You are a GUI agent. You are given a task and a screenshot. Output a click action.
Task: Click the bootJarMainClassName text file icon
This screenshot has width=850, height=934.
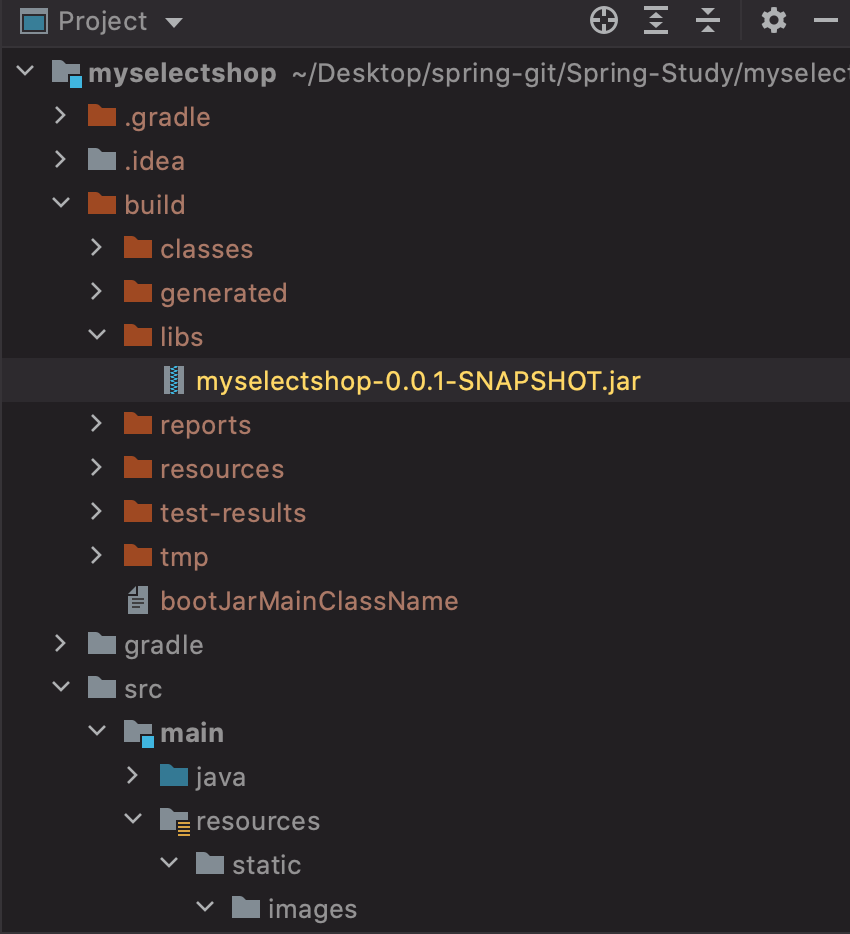(138, 600)
